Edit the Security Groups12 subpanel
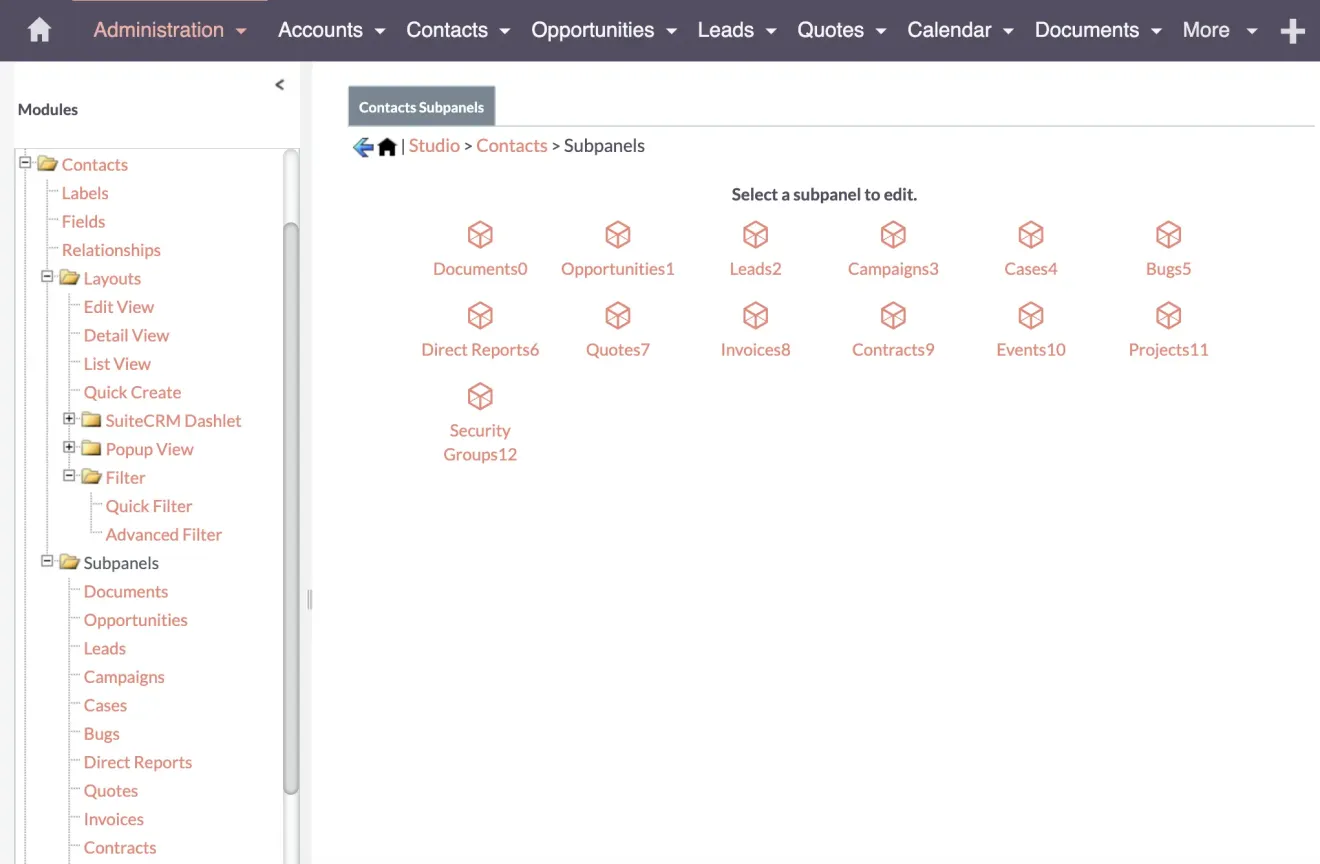 click(480, 420)
